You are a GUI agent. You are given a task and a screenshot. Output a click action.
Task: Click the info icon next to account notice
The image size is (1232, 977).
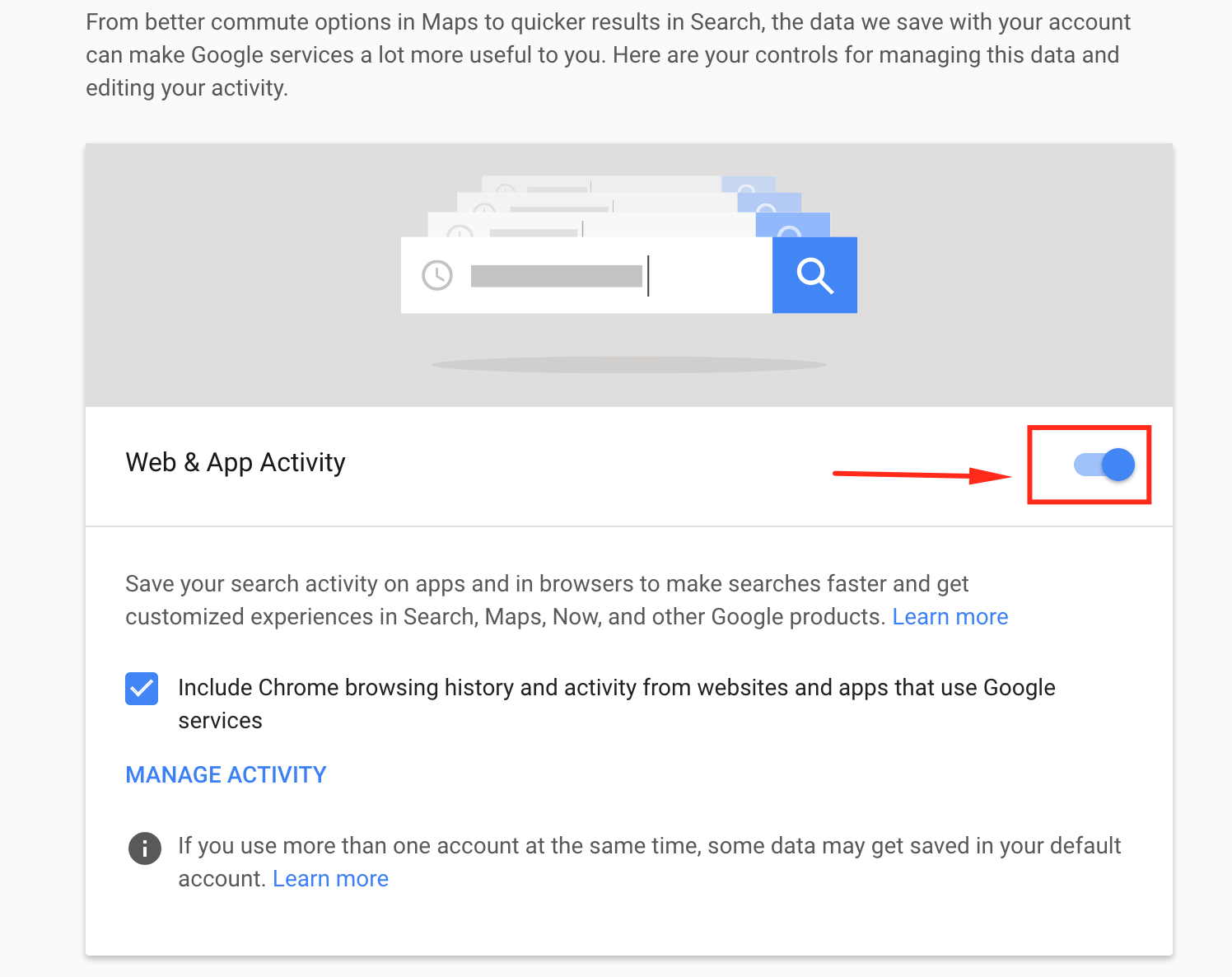145,848
